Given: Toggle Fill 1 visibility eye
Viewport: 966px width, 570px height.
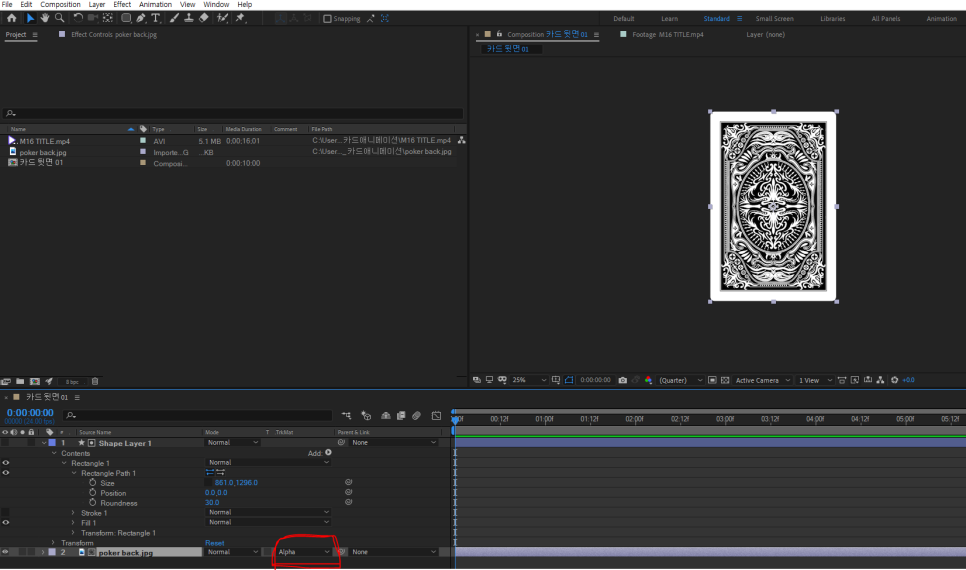Looking at the screenshot, I should click(x=6, y=523).
